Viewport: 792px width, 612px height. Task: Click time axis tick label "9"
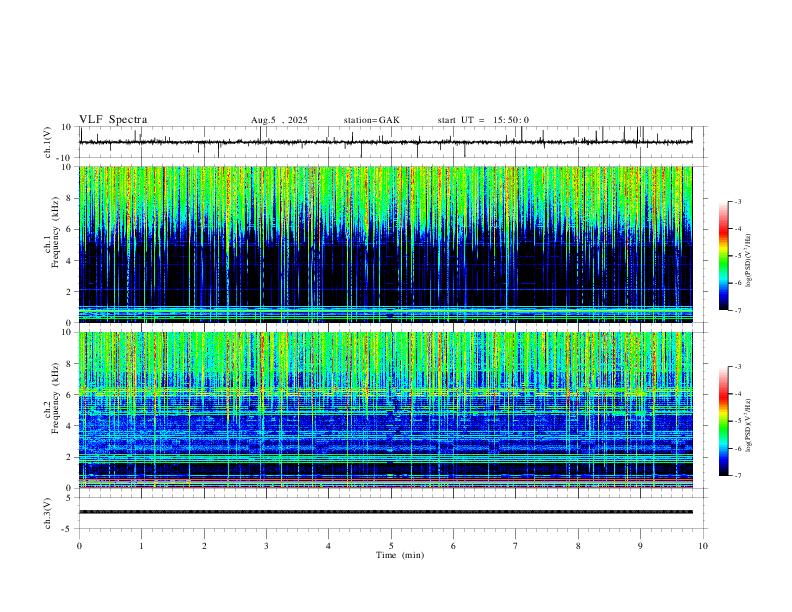pyautogui.click(x=640, y=546)
